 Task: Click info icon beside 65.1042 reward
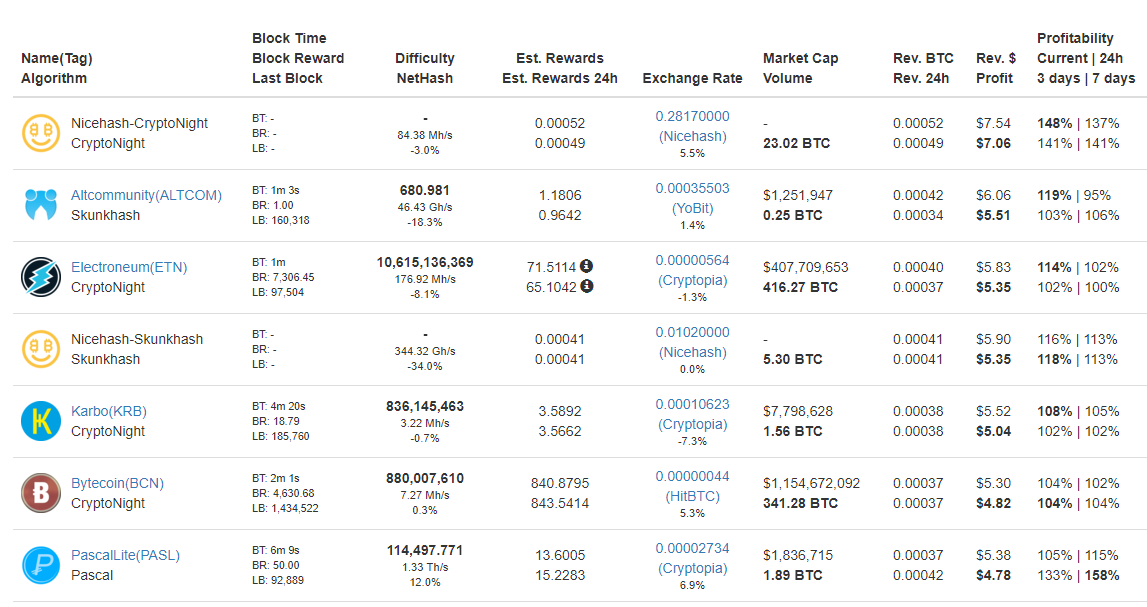(587, 286)
